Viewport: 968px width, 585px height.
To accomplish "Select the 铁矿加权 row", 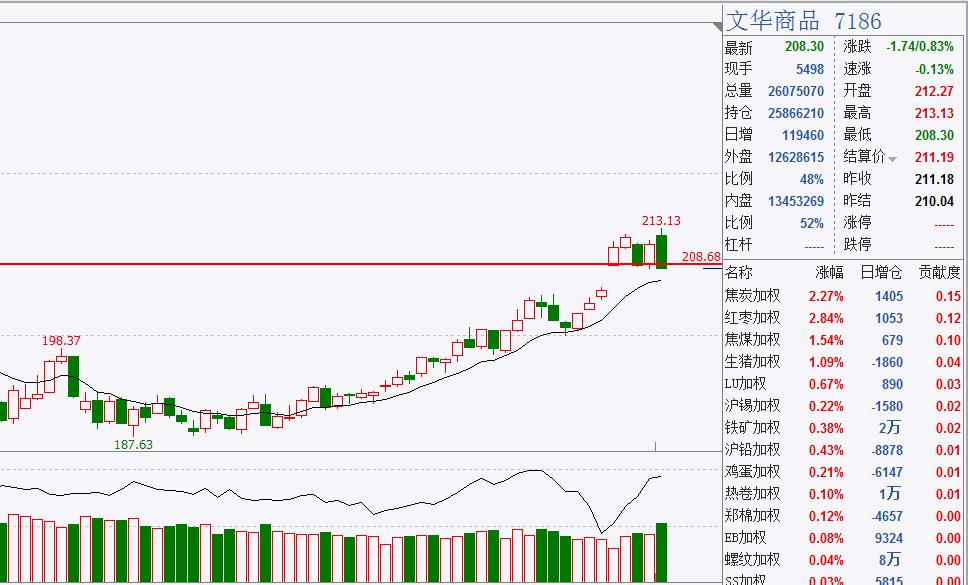I will (x=843, y=428).
